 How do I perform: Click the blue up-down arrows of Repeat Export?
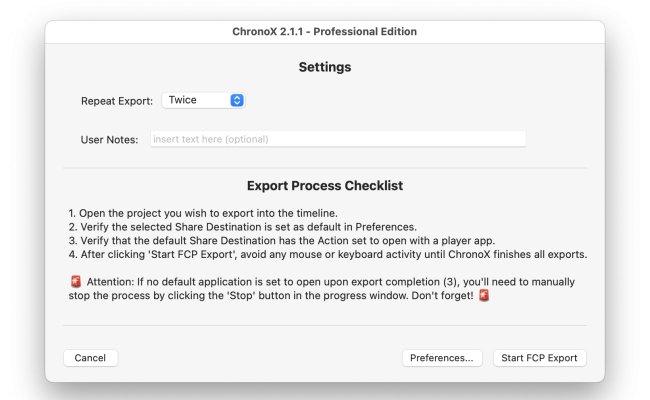click(237, 100)
